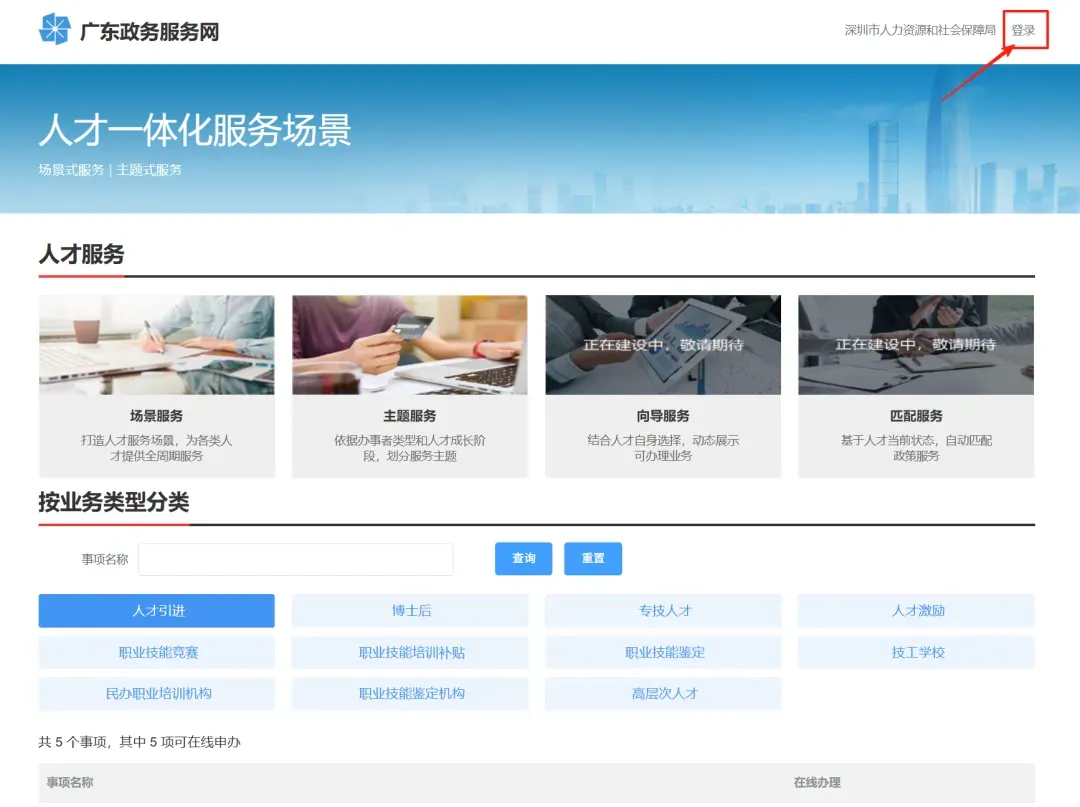Screen dimensions: 1080x807
Task: Open the 职业技能竞赛 category
Action: (x=156, y=652)
